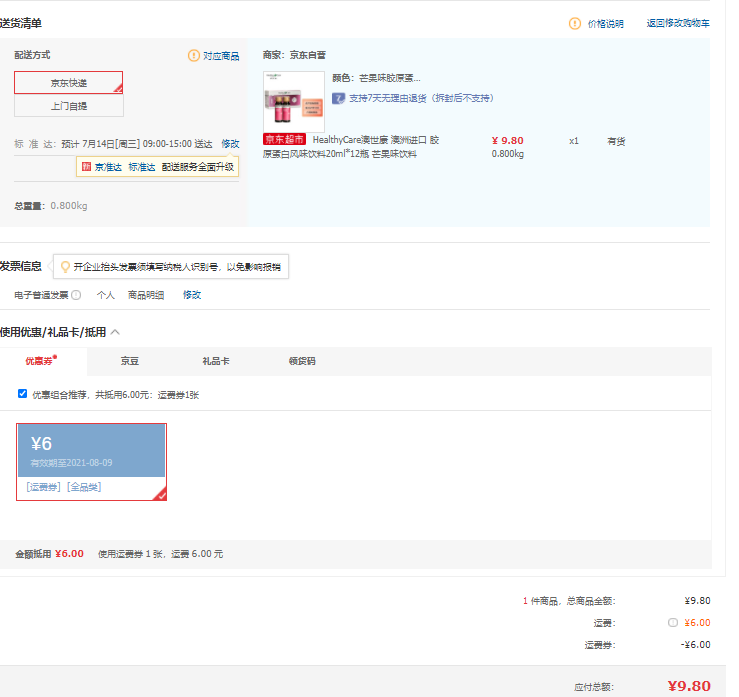Click the 7-day return badge icon
739x697 pixels.
click(x=338, y=98)
